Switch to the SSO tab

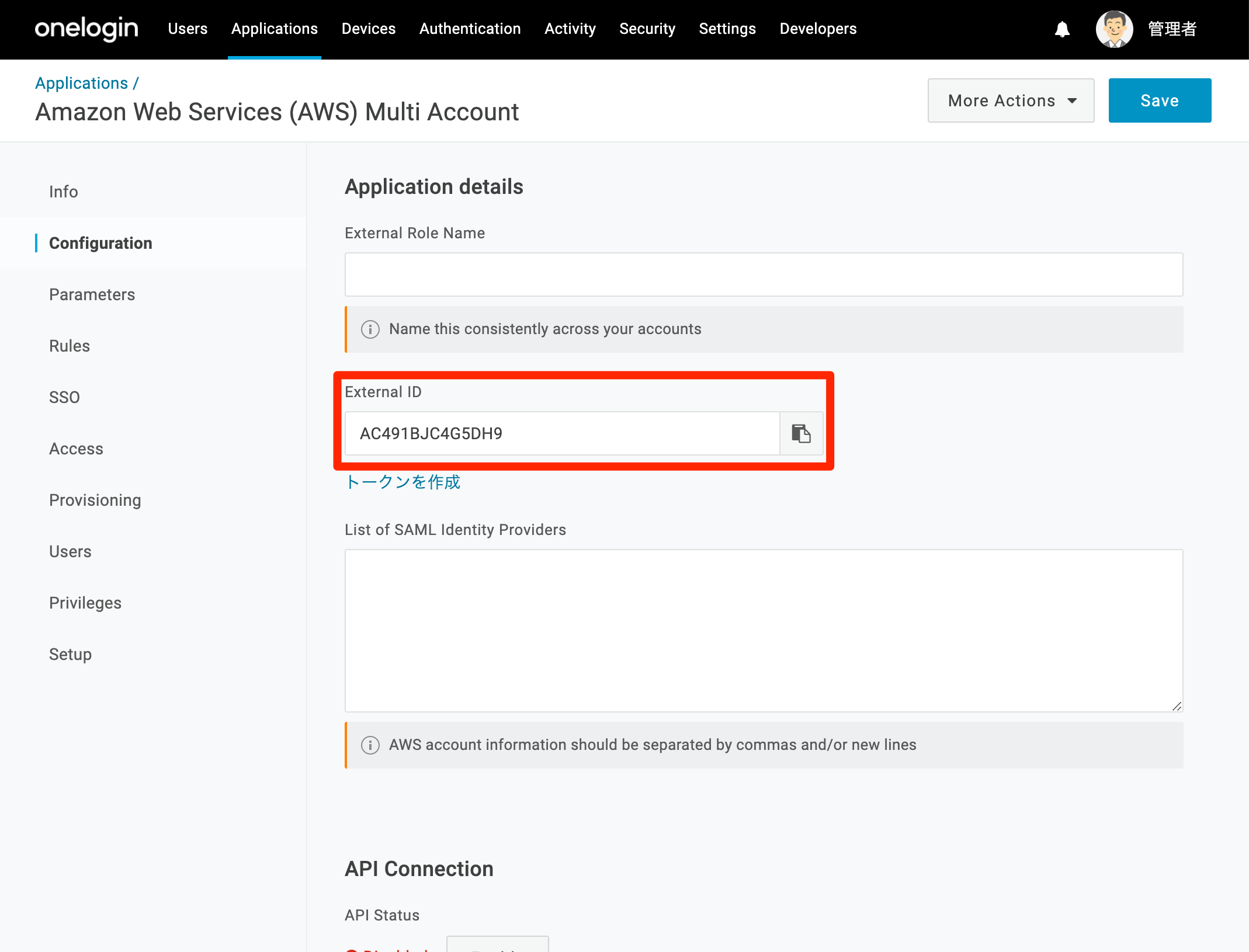(x=64, y=397)
